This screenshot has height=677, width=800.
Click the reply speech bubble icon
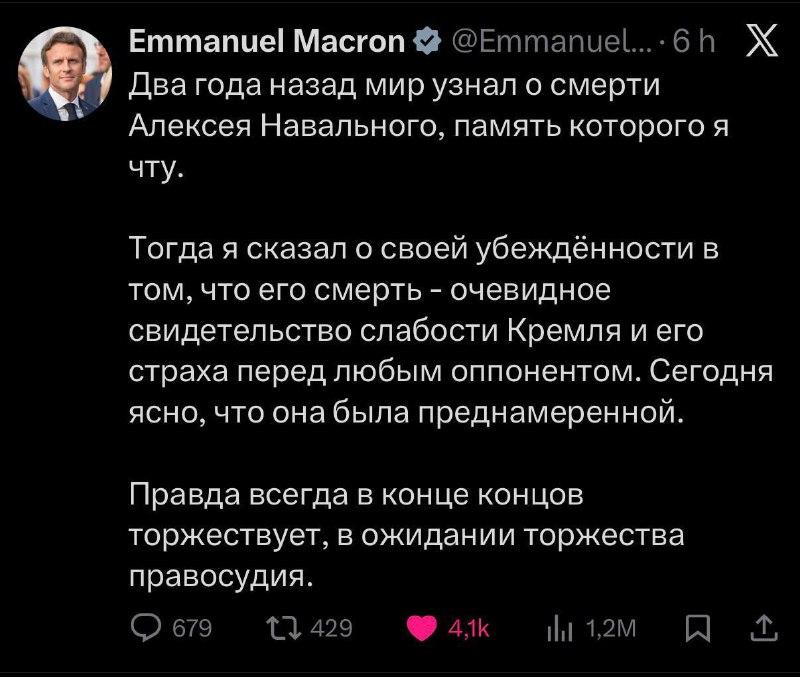click(149, 628)
